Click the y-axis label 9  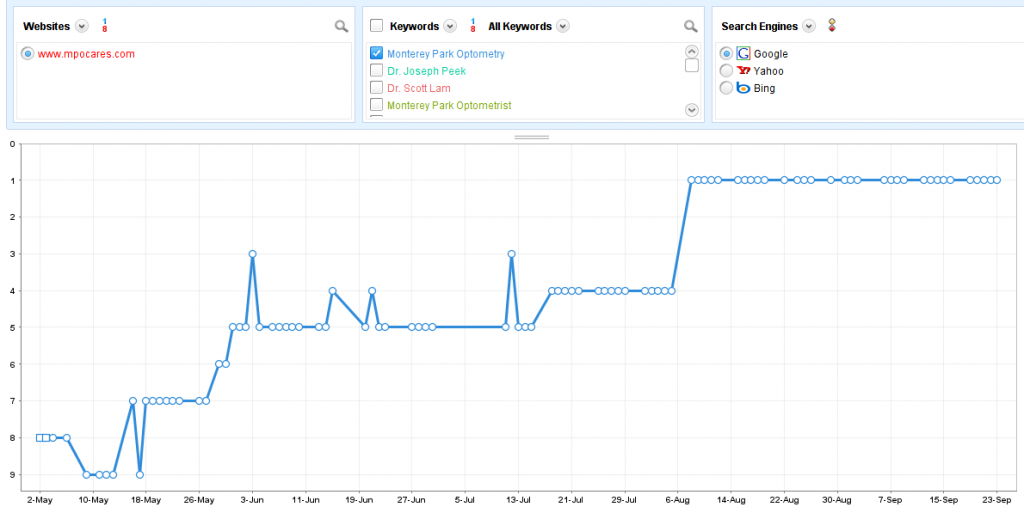[x=12, y=474]
